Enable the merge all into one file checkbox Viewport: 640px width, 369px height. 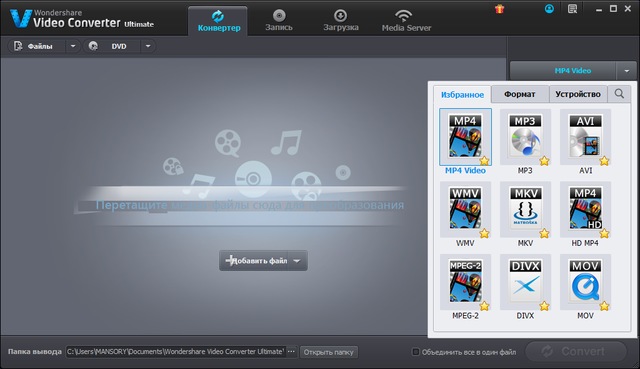pyautogui.click(x=416, y=351)
